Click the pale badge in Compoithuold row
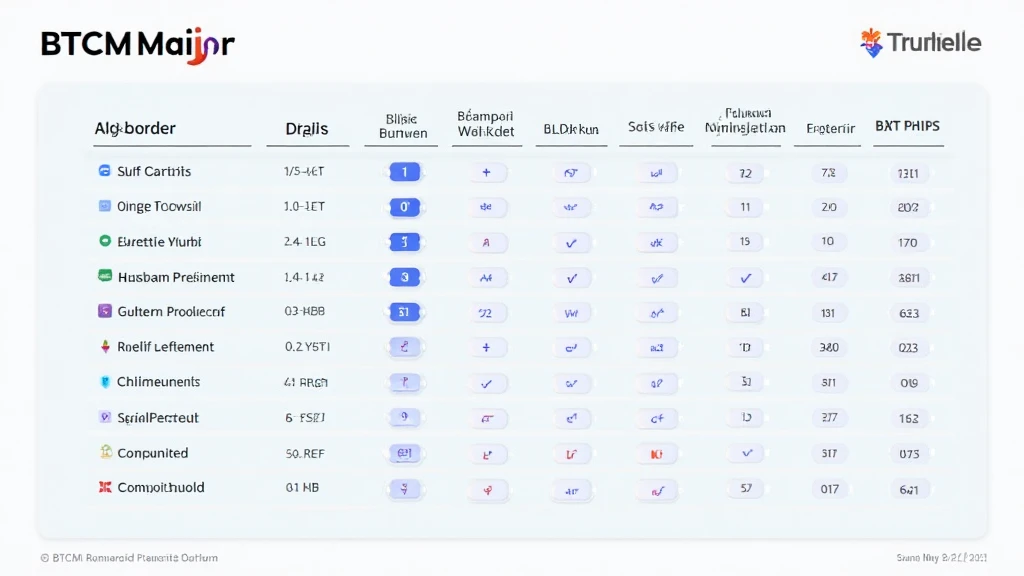Viewport: 1024px width, 576px height. click(404, 488)
